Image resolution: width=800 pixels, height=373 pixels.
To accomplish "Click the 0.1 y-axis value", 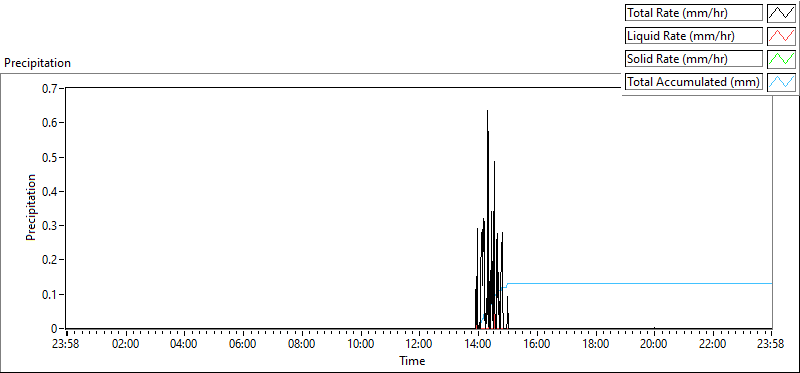I will tap(49, 294).
